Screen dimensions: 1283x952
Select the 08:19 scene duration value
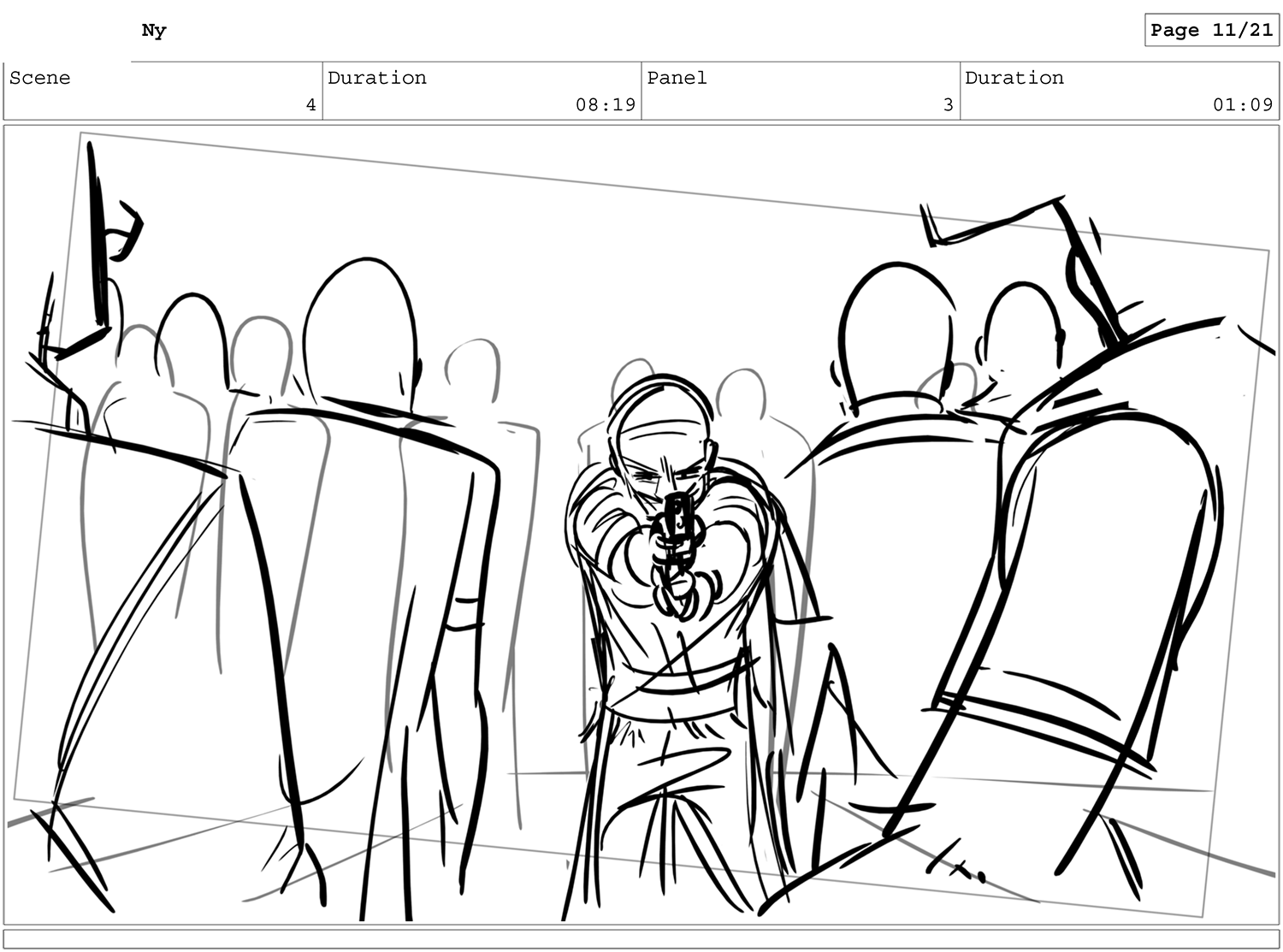point(606,105)
